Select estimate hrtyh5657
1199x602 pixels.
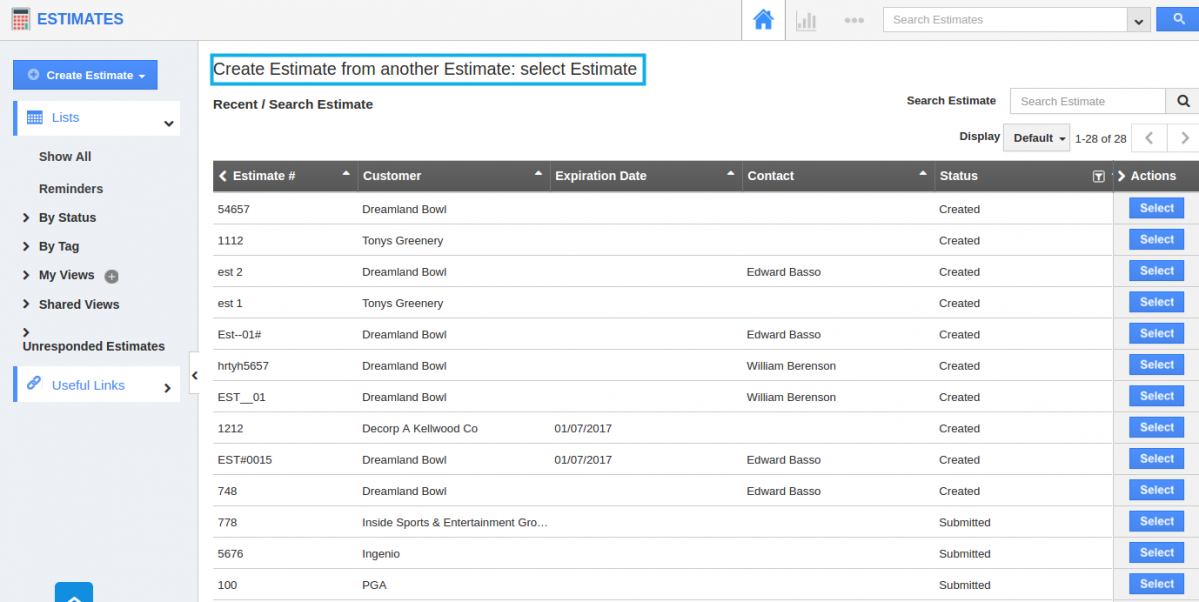(1156, 365)
